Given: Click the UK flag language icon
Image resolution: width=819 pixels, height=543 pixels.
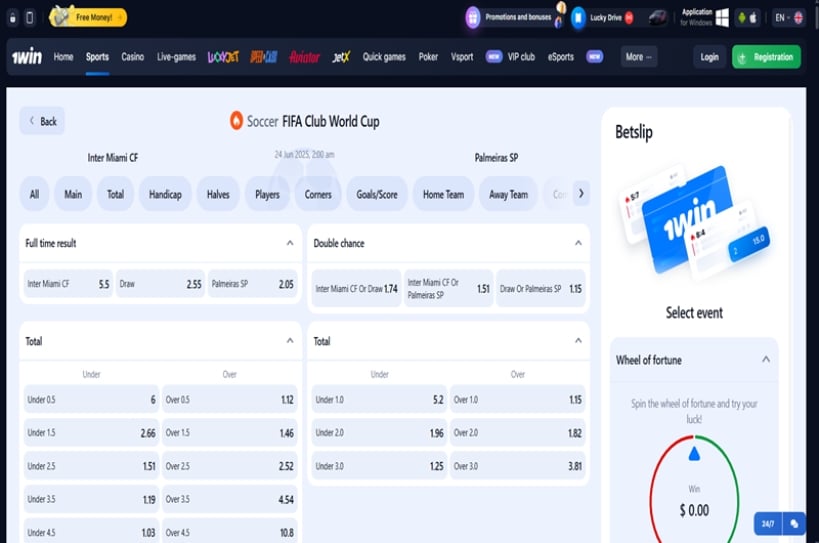Looking at the screenshot, I should click(x=798, y=18).
